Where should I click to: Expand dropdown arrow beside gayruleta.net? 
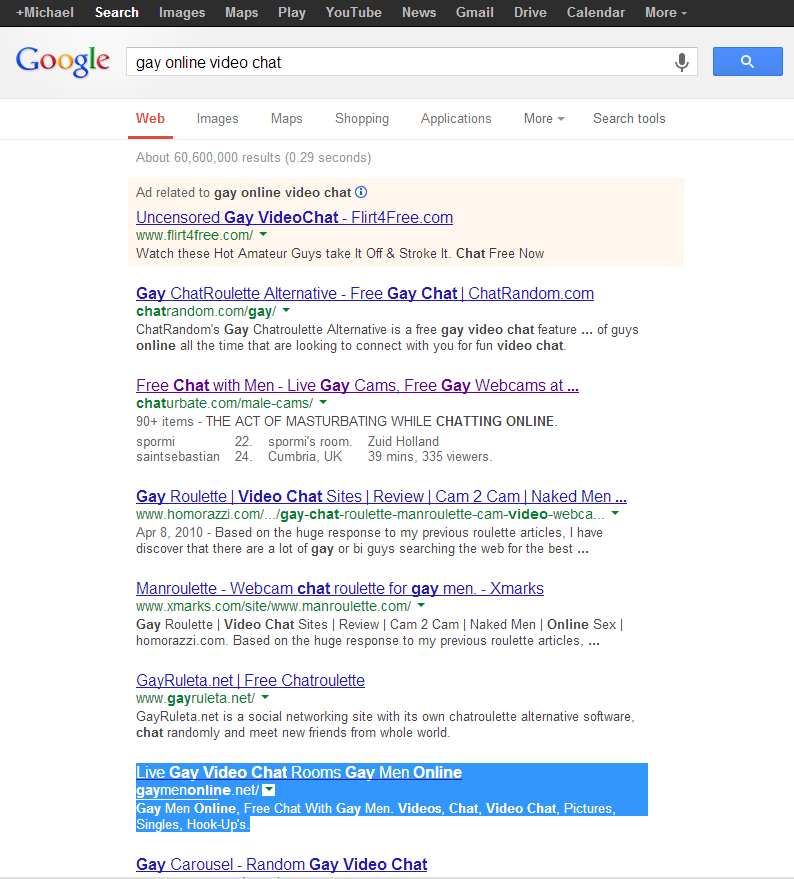click(x=265, y=697)
